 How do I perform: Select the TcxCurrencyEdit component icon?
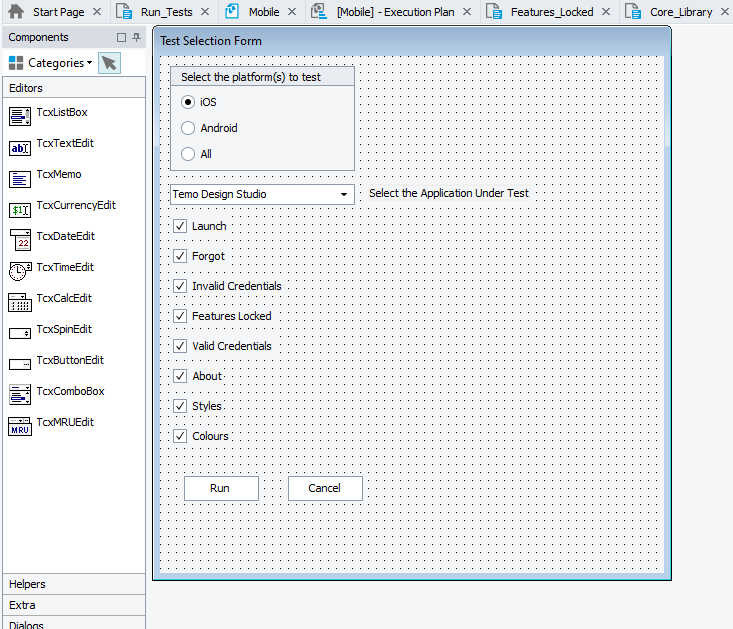click(20, 210)
